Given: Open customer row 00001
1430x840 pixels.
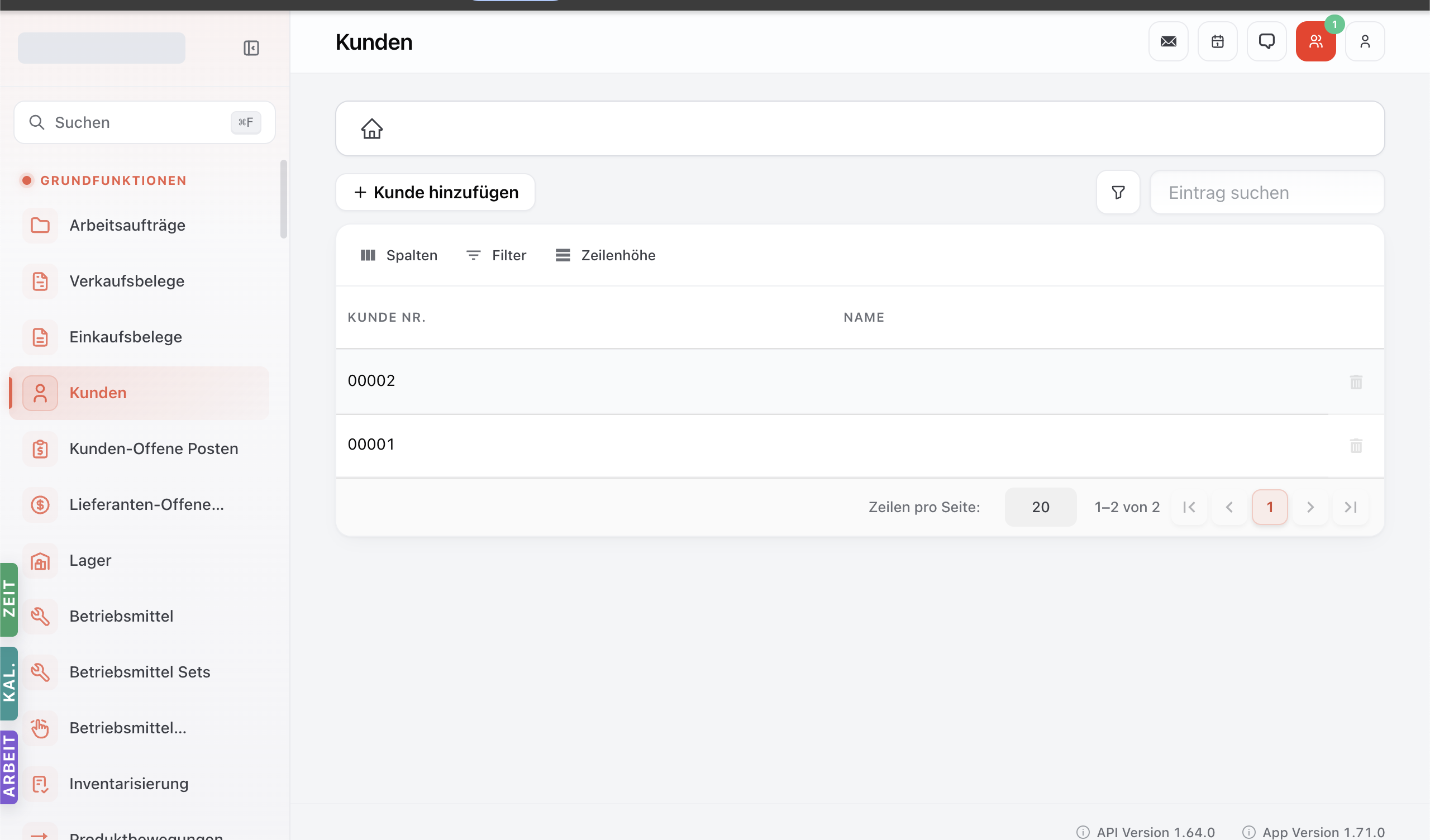Looking at the screenshot, I should 860,446.
